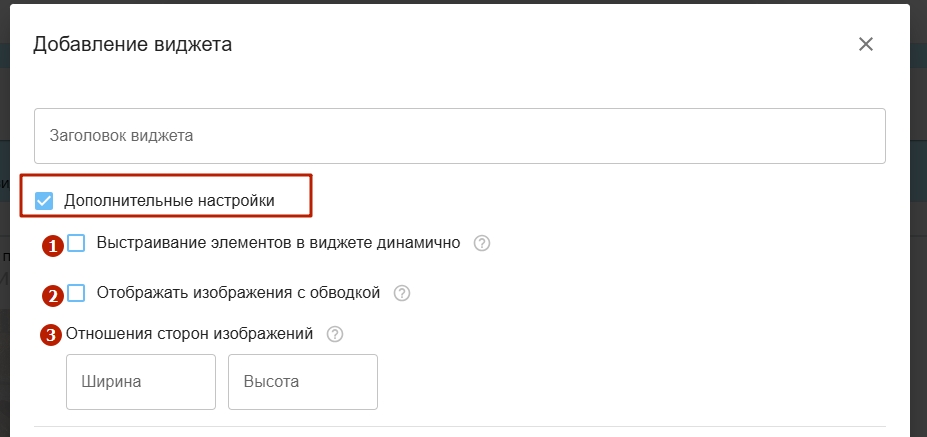Focus the Ширина input field
The height and width of the screenshot is (437, 927).
pos(141,381)
